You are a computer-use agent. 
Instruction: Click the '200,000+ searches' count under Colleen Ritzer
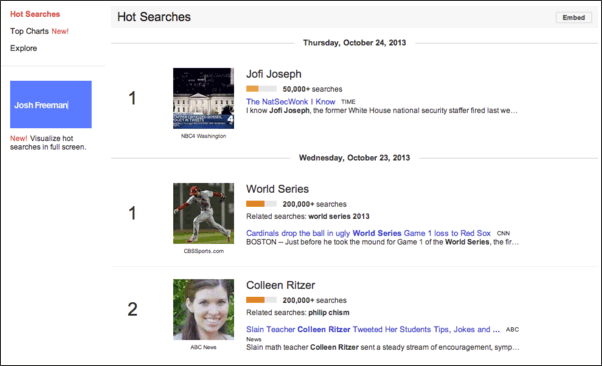pos(315,300)
